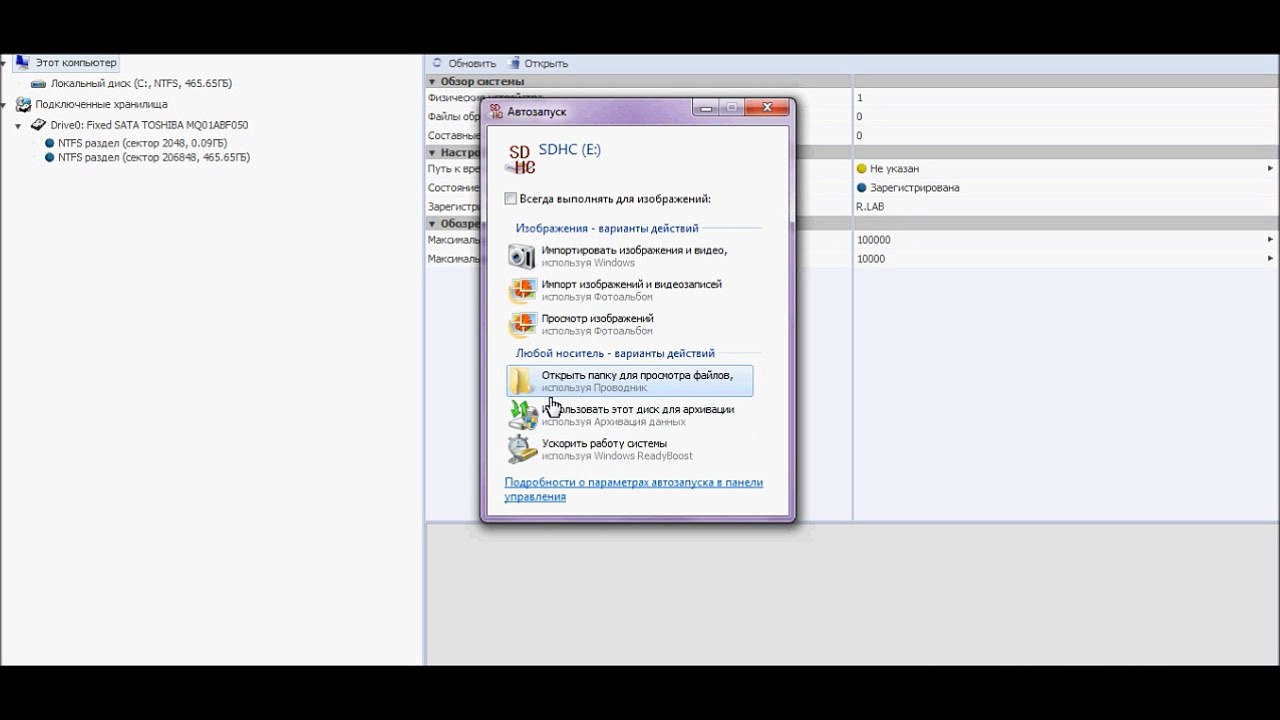Click the yellow 'Не указан' status dot
This screenshot has height=720, width=1280.
tap(862, 169)
